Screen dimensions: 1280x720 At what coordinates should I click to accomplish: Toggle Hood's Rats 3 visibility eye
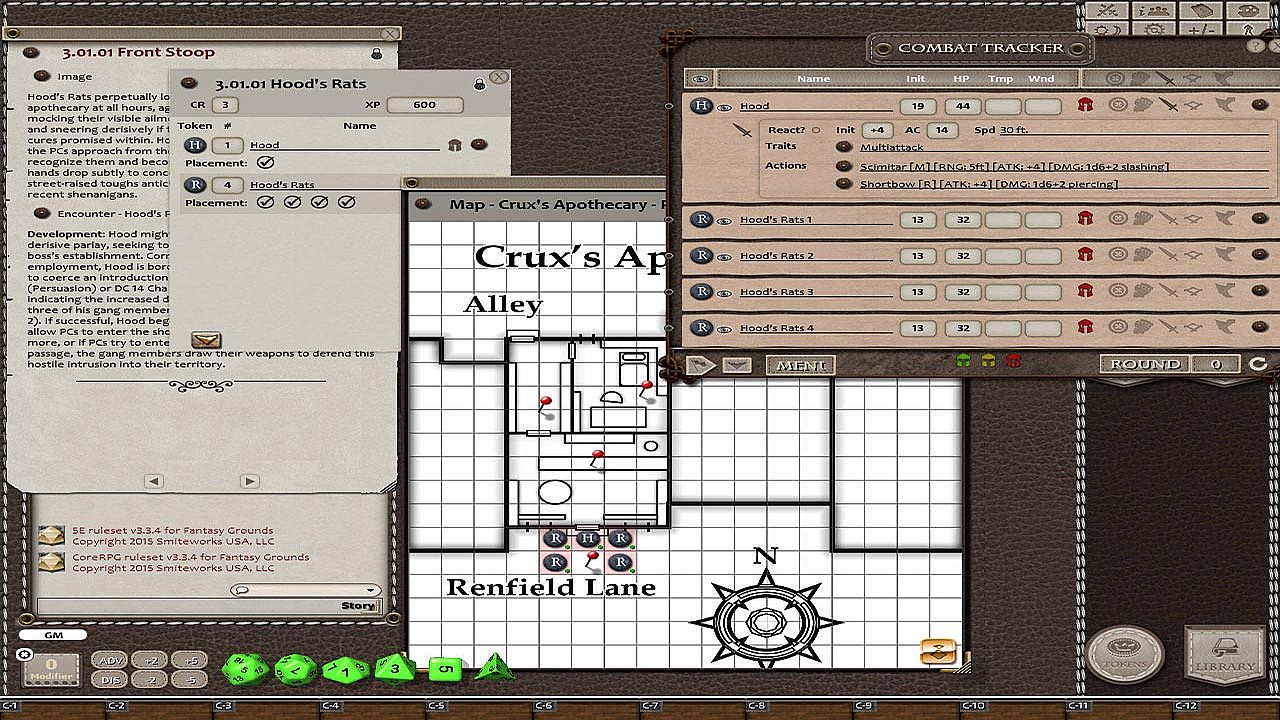pos(725,293)
